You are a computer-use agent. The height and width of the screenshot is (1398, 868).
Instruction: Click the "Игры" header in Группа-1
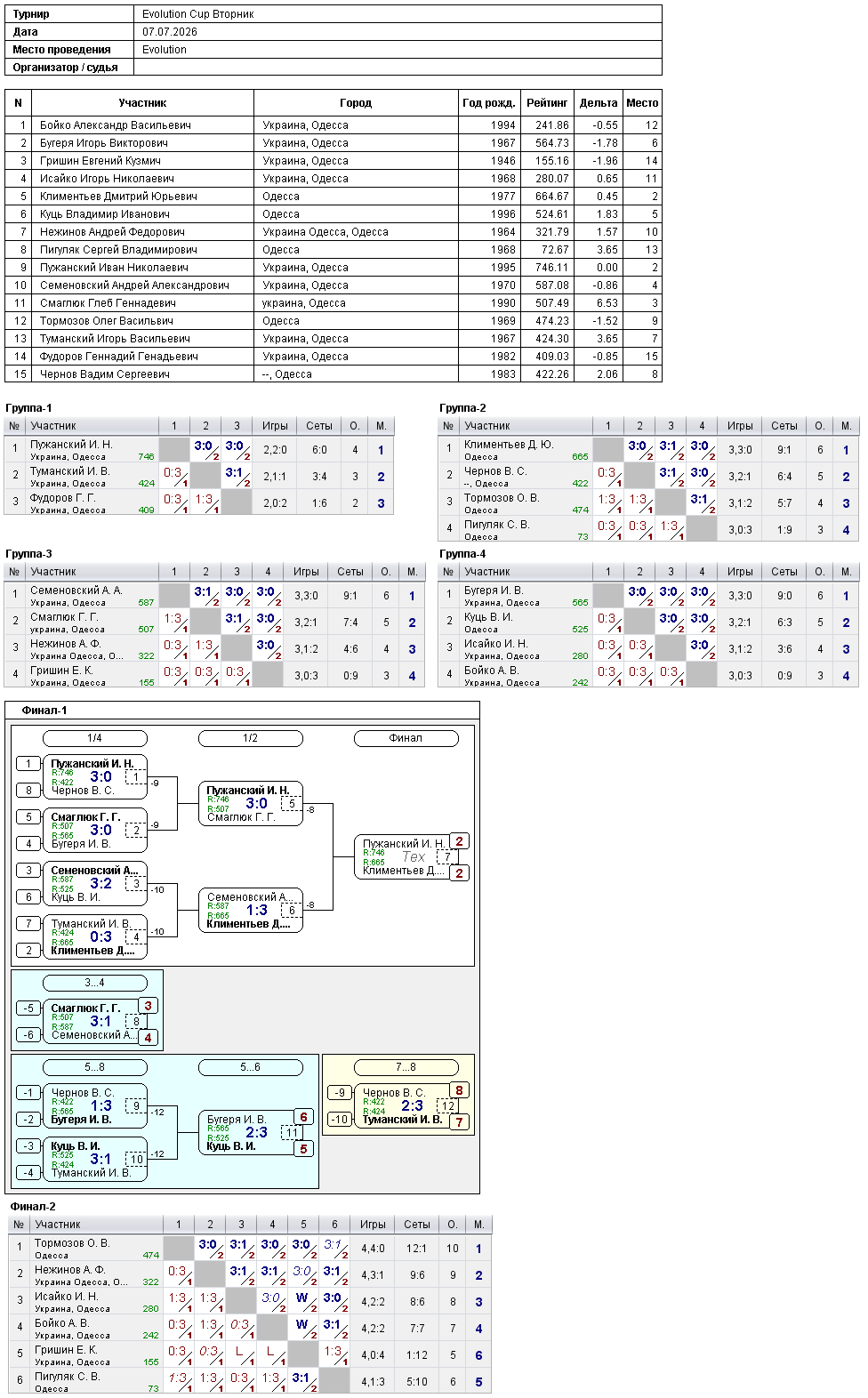point(275,426)
